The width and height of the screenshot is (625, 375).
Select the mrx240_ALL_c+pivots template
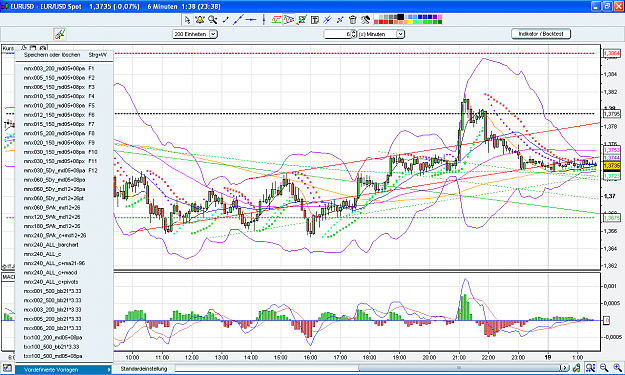(65, 282)
